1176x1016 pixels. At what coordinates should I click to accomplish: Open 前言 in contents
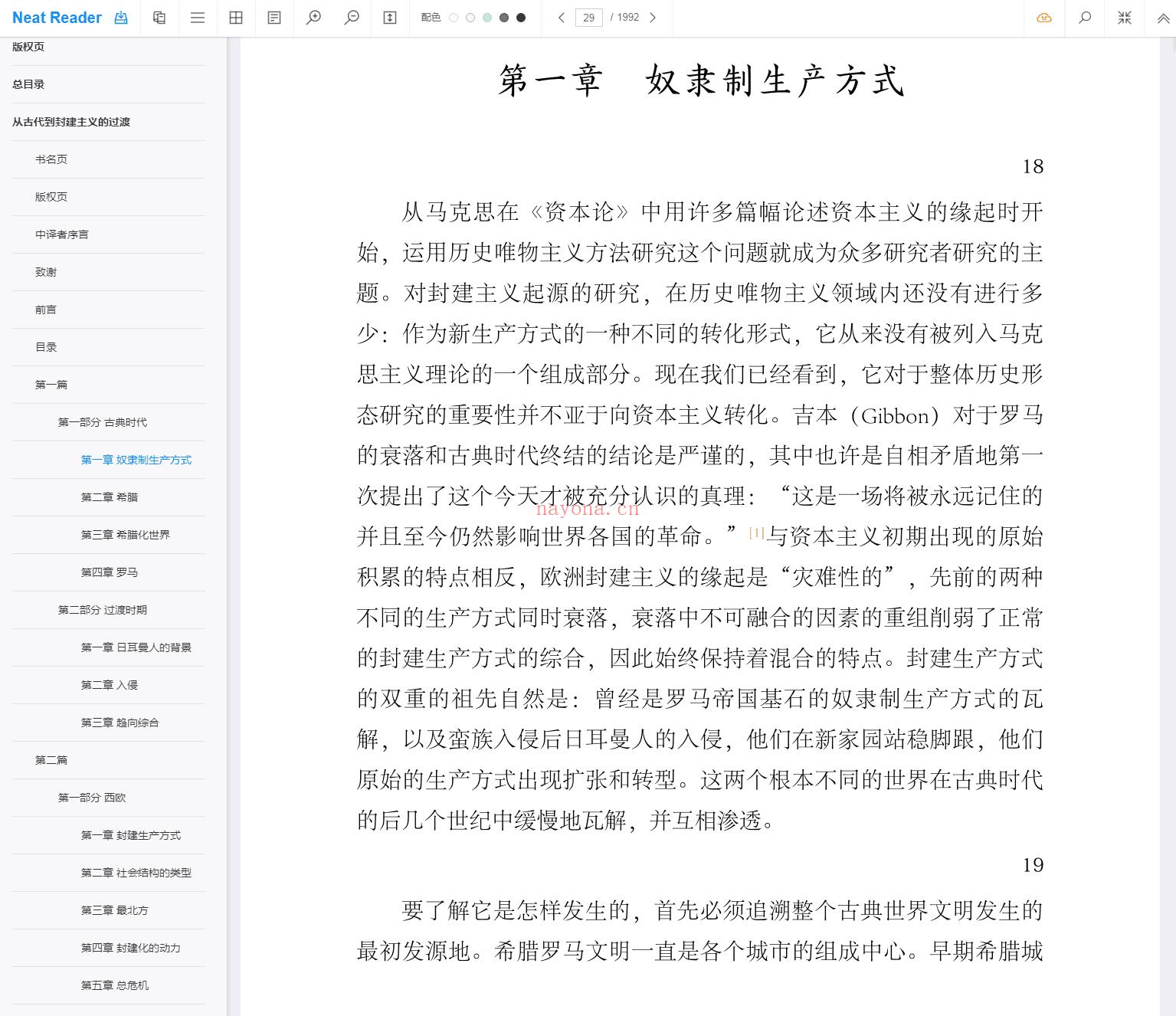pyautogui.click(x=46, y=310)
